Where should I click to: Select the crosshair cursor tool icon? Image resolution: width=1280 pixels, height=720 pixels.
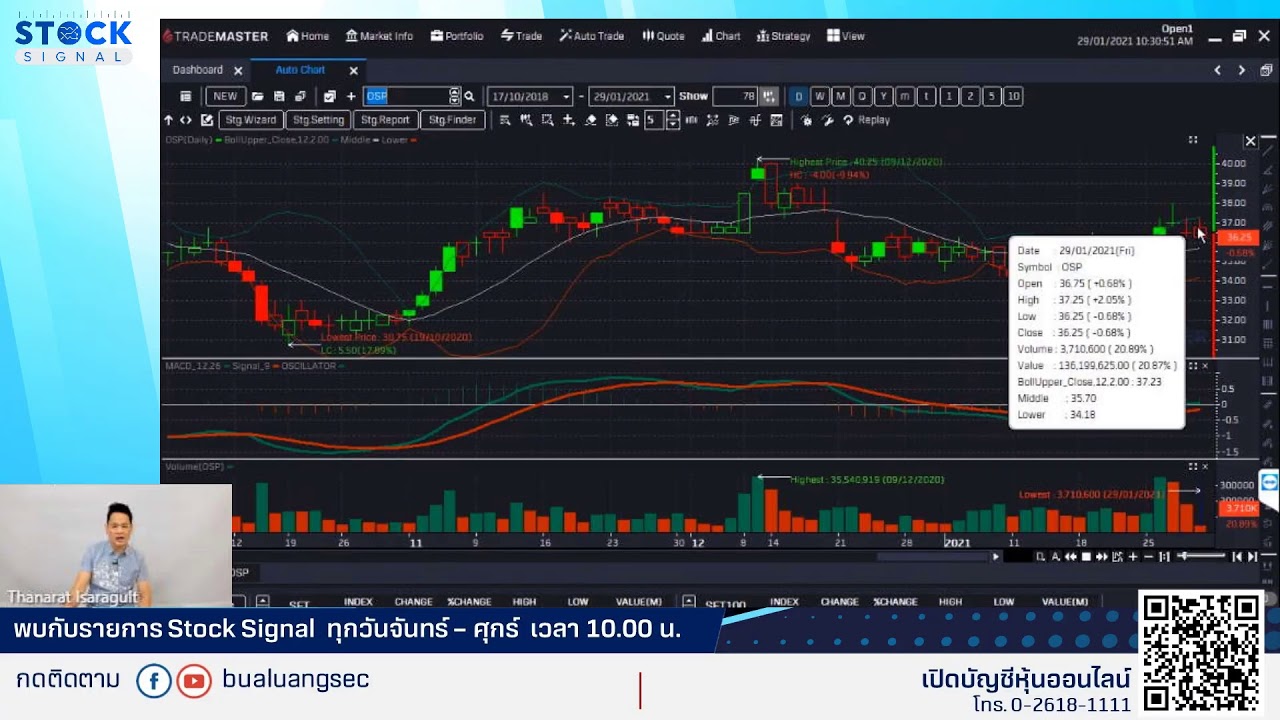(568, 120)
